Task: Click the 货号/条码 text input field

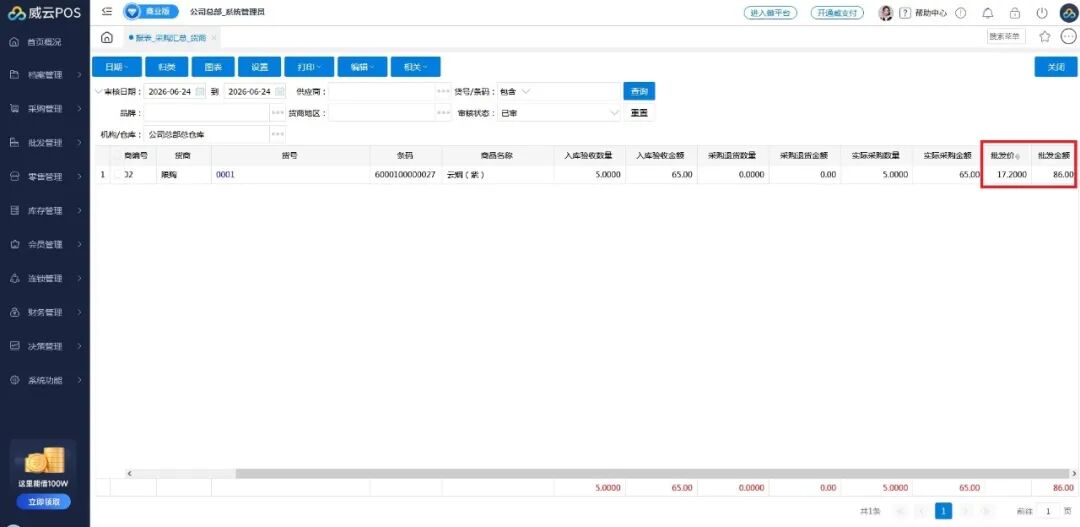Action: pyautogui.click(x=577, y=92)
